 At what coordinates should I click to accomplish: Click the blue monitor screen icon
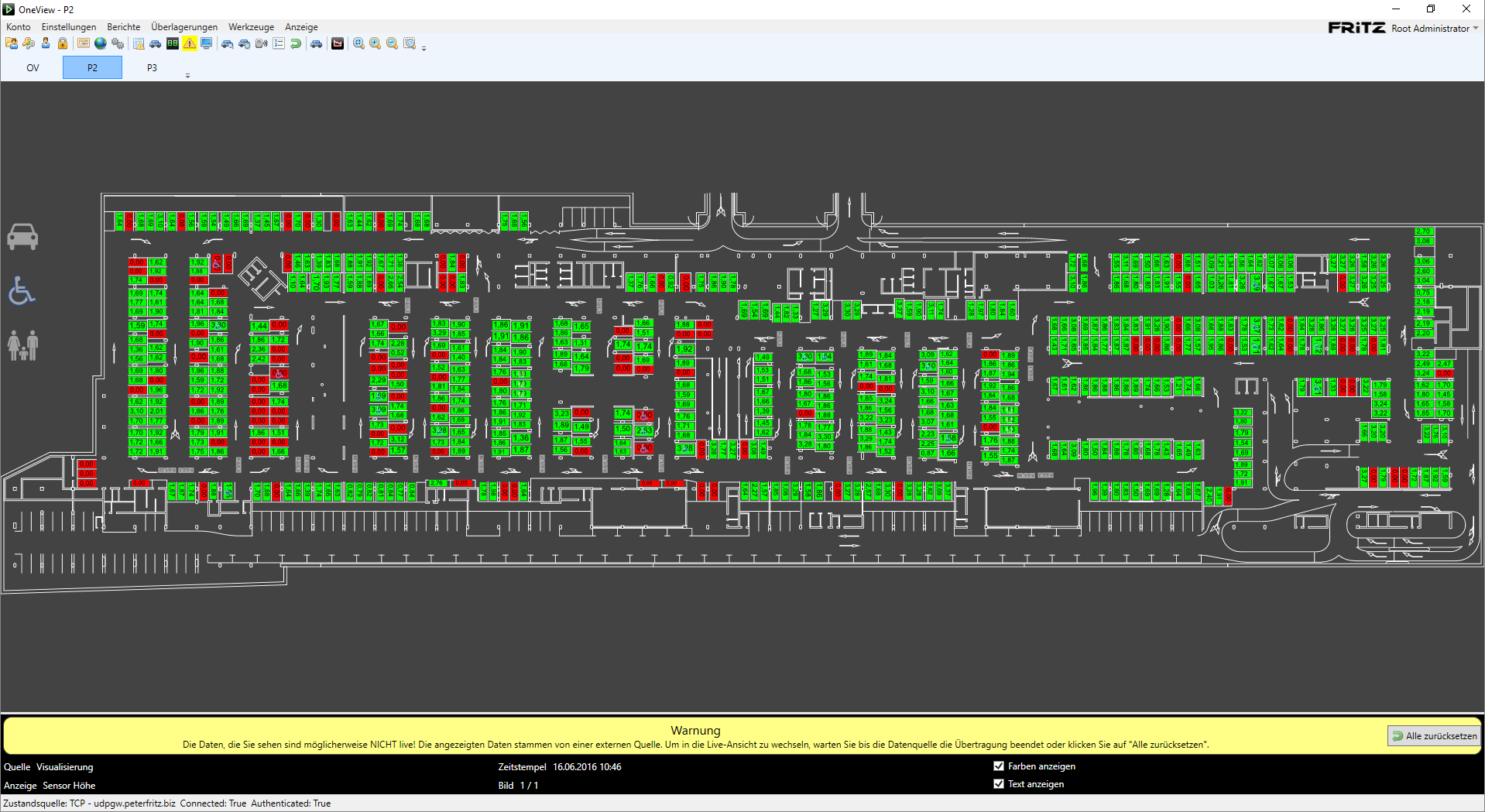click(x=207, y=43)
